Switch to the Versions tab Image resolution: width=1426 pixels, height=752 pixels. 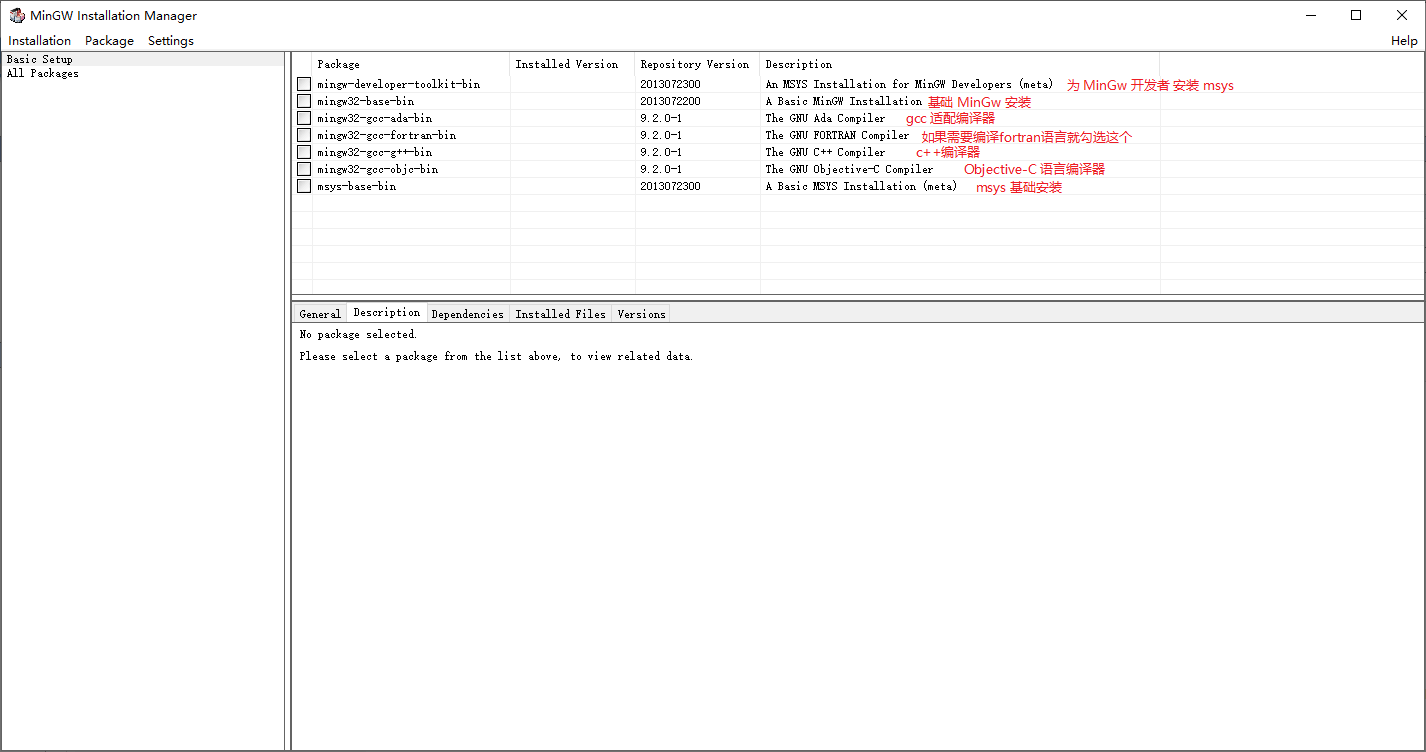coord(642,314)
